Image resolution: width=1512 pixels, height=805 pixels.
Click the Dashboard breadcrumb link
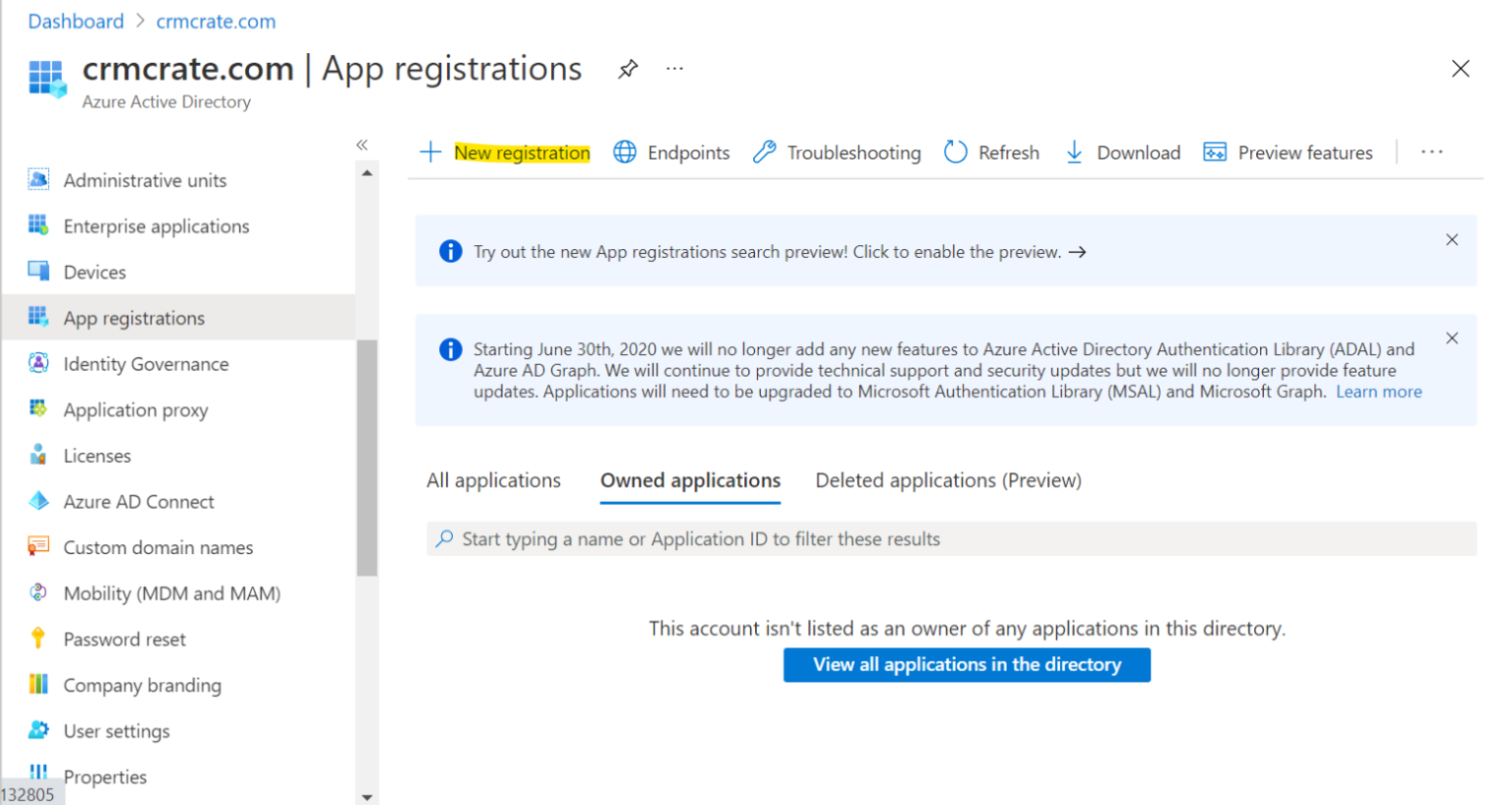click(x=76, y=22)
